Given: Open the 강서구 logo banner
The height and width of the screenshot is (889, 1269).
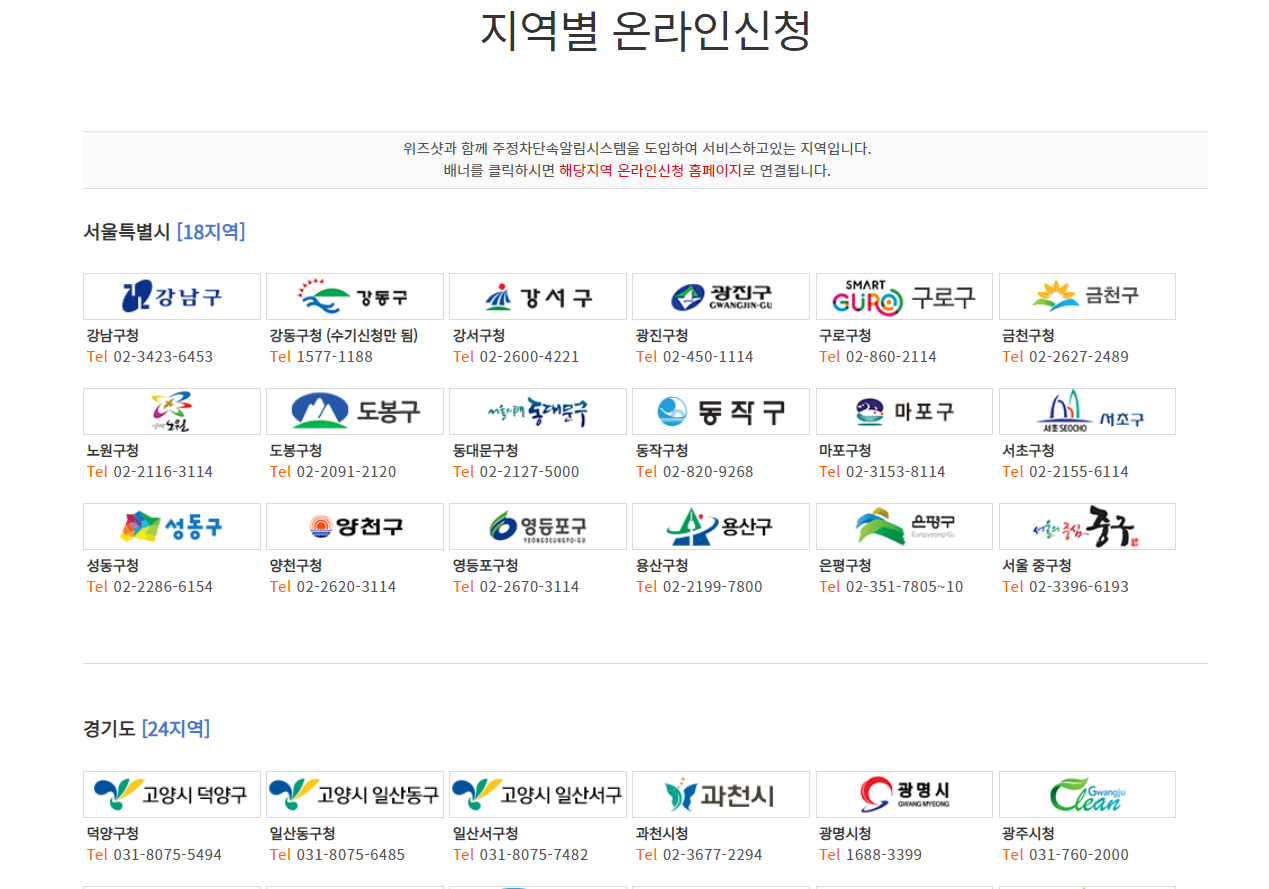Looking at the screenshot, I should pos(538,296).
